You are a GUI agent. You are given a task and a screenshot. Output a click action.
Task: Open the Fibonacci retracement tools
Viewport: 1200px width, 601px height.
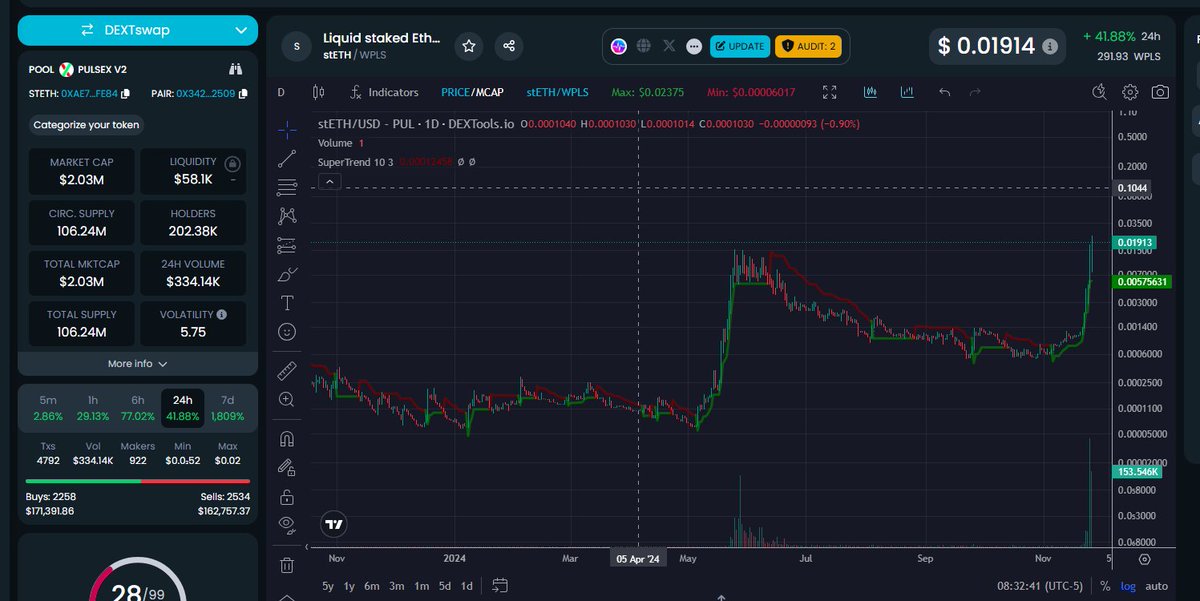click(x=287, y=186)
